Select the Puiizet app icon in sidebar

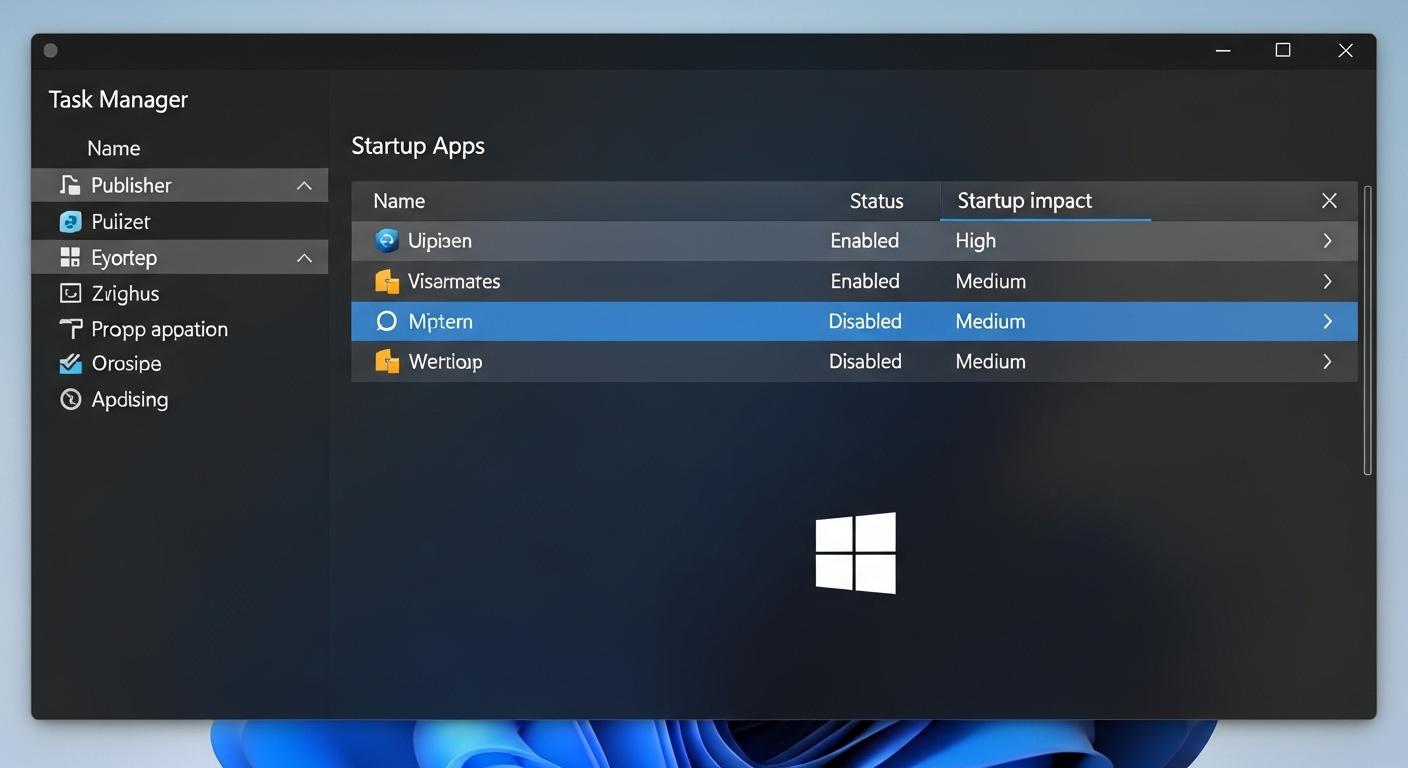[x=69, y=221]
